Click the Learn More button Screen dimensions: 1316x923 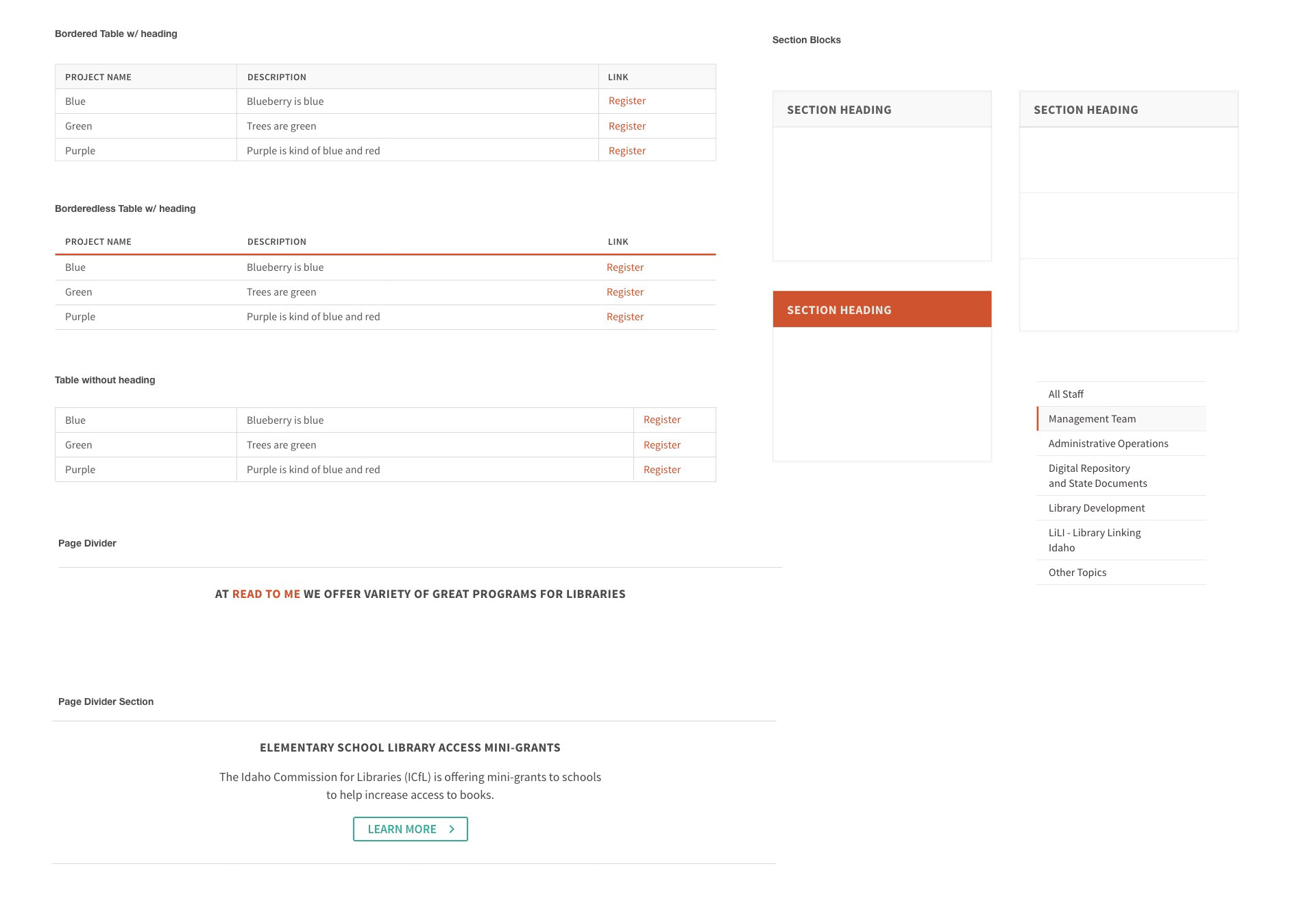click(411, 829)
